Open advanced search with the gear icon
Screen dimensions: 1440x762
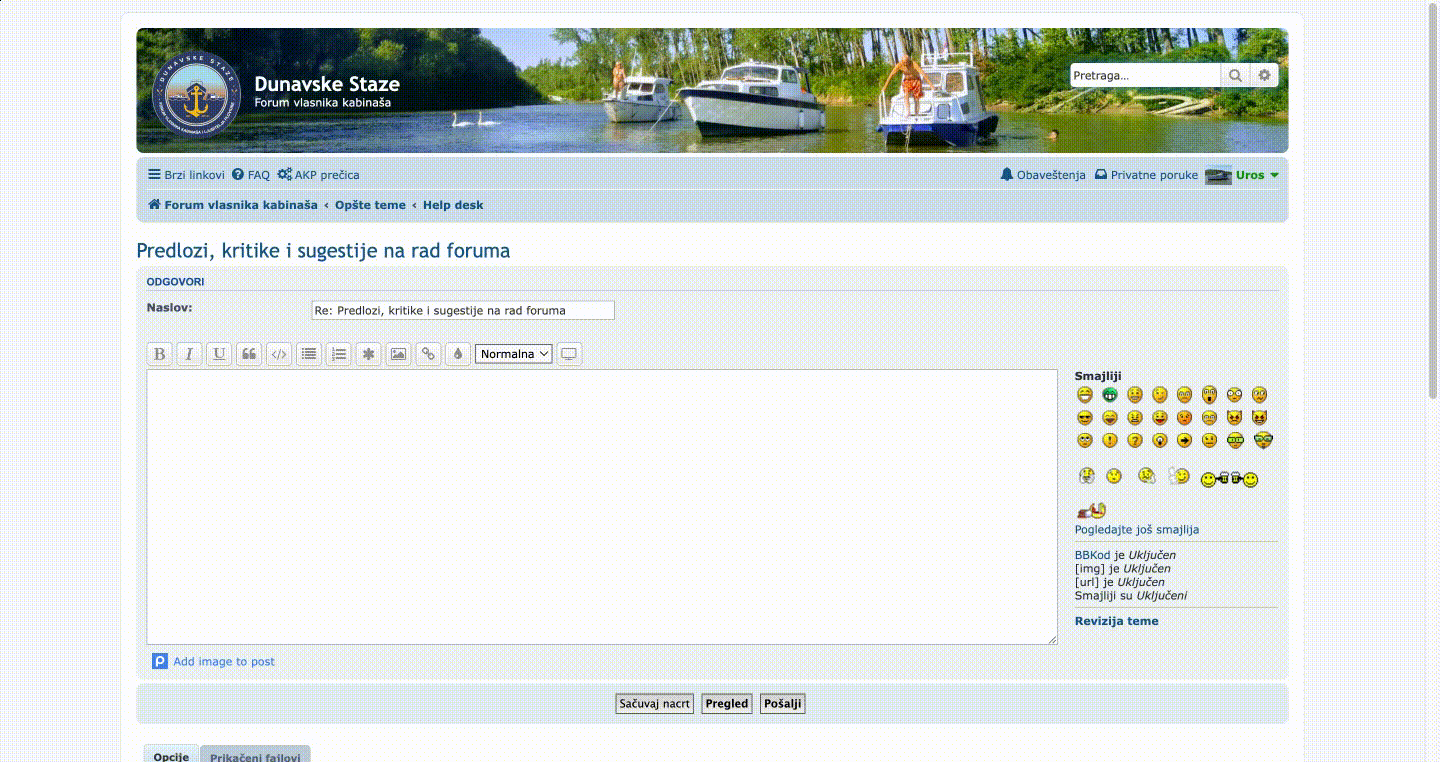1265,76
